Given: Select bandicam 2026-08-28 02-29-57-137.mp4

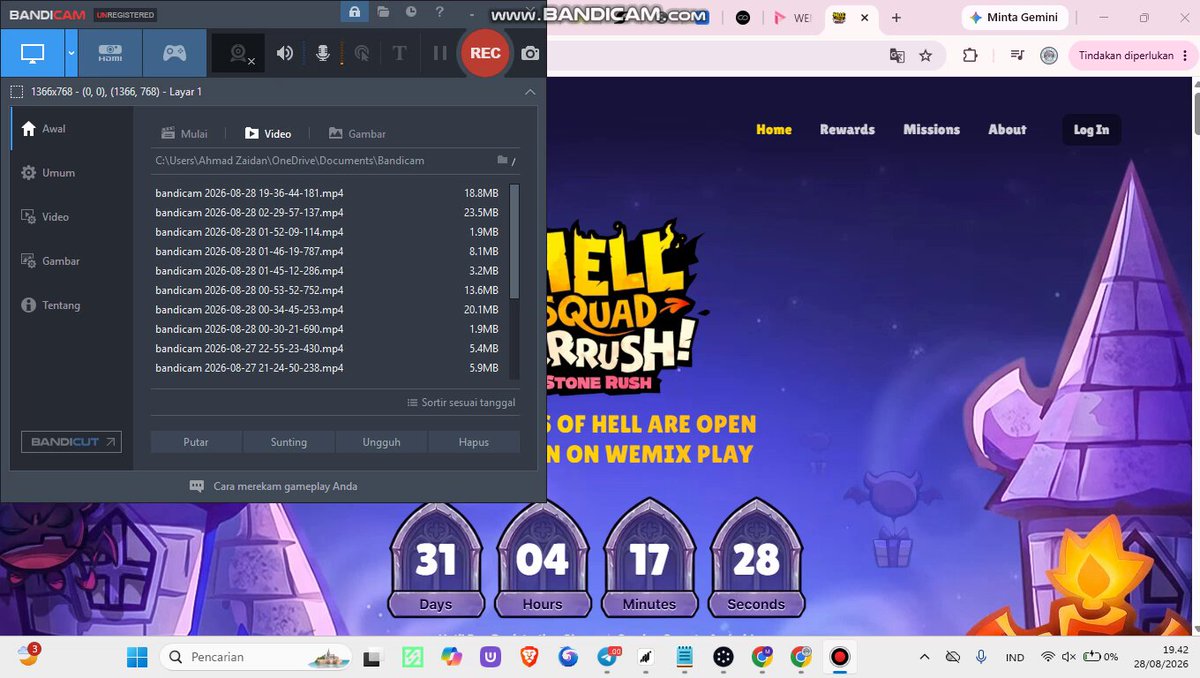Looking at the screenshot, I should [328, 213].
